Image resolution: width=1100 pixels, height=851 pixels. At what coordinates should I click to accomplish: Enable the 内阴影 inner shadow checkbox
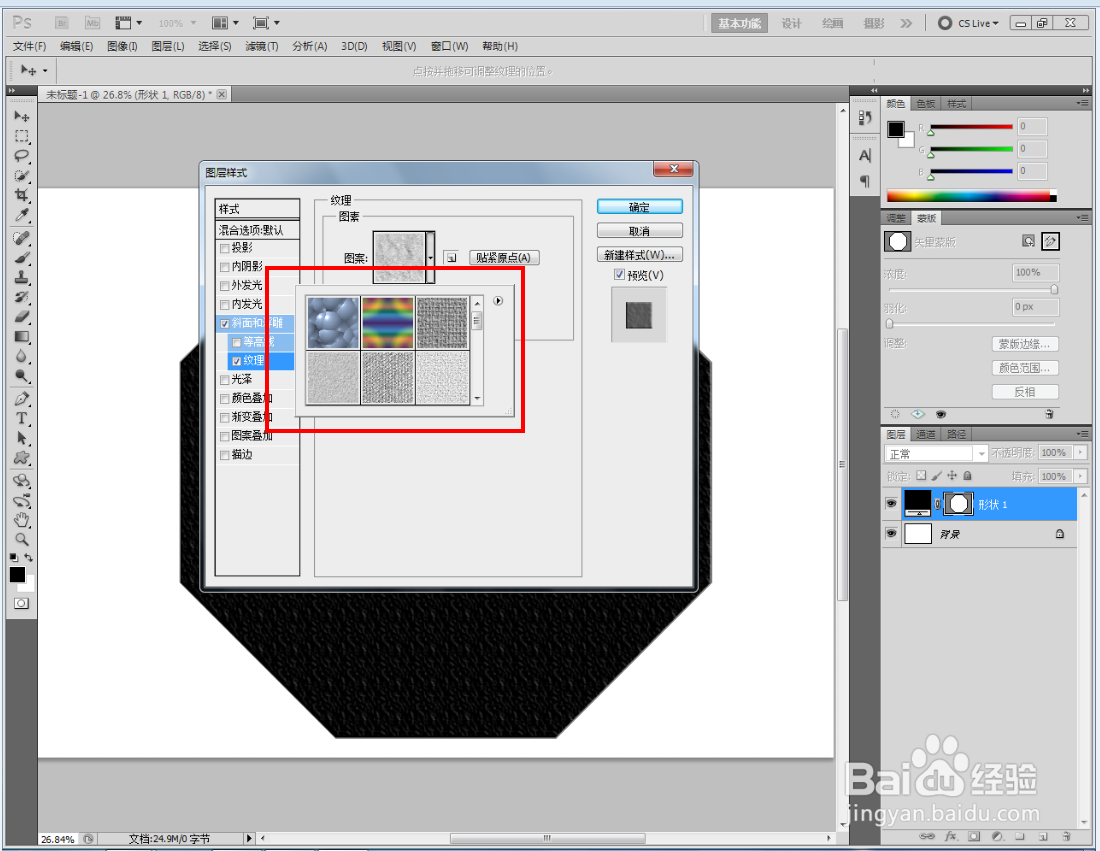tap(224, 267)
